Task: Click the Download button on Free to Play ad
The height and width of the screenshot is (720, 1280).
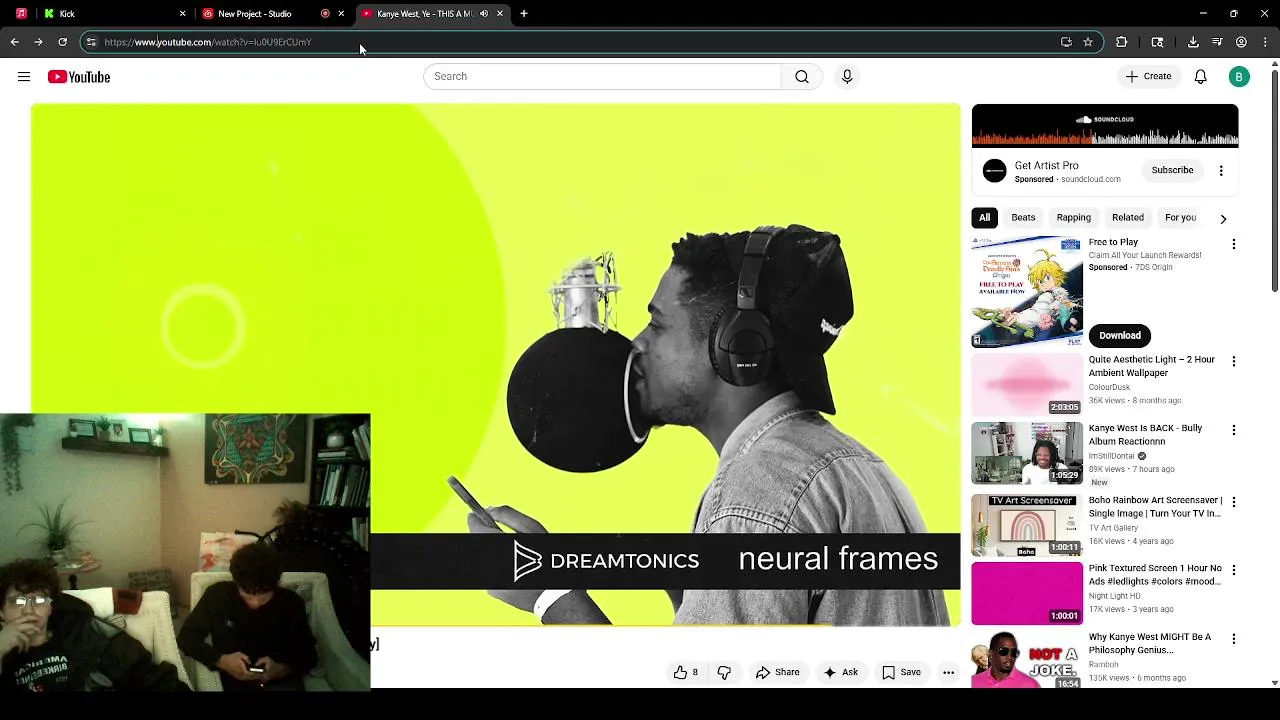Action: [x=1120, y=336]
